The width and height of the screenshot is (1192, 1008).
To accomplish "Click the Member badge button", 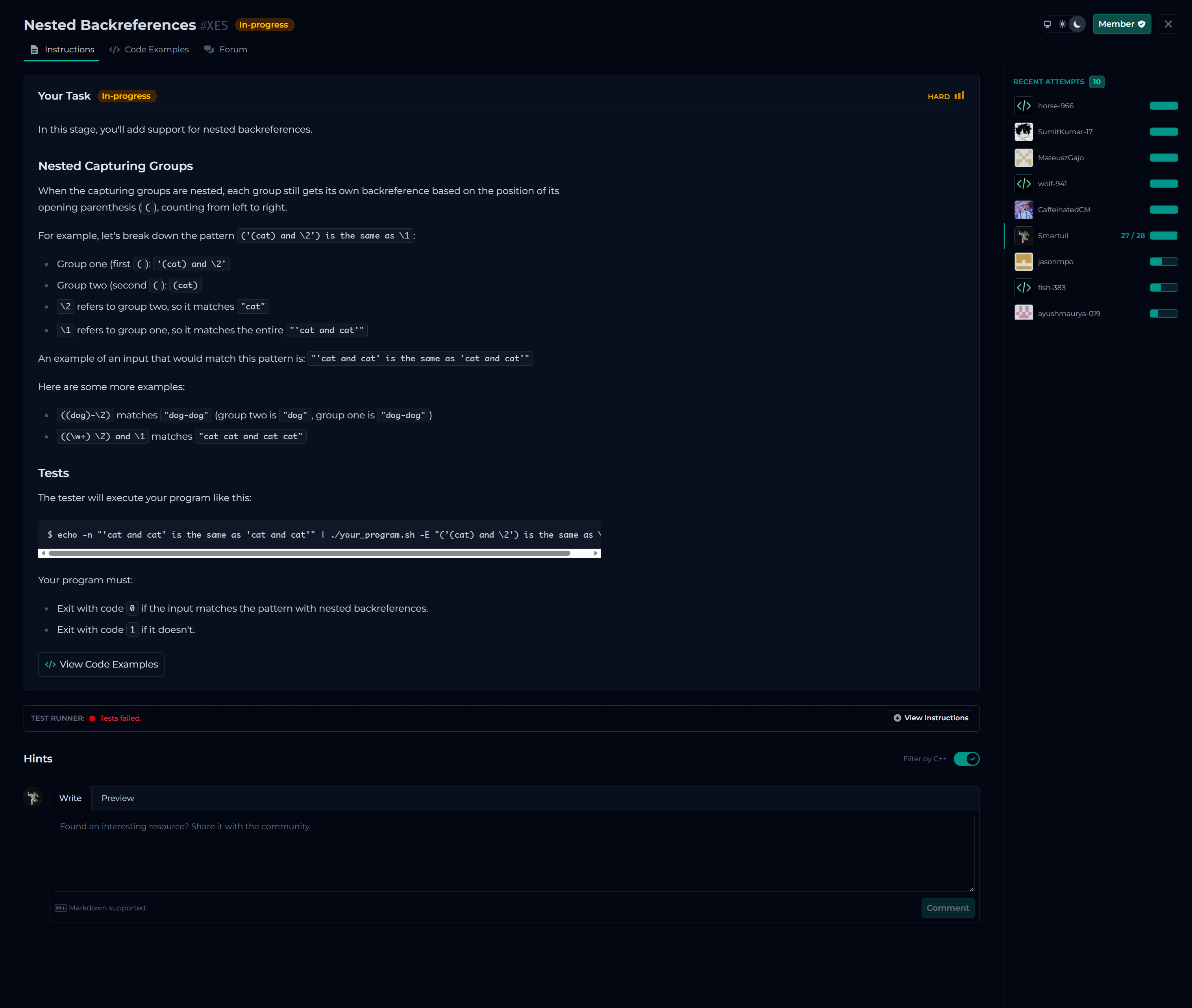I will (x=1121, y=24).
